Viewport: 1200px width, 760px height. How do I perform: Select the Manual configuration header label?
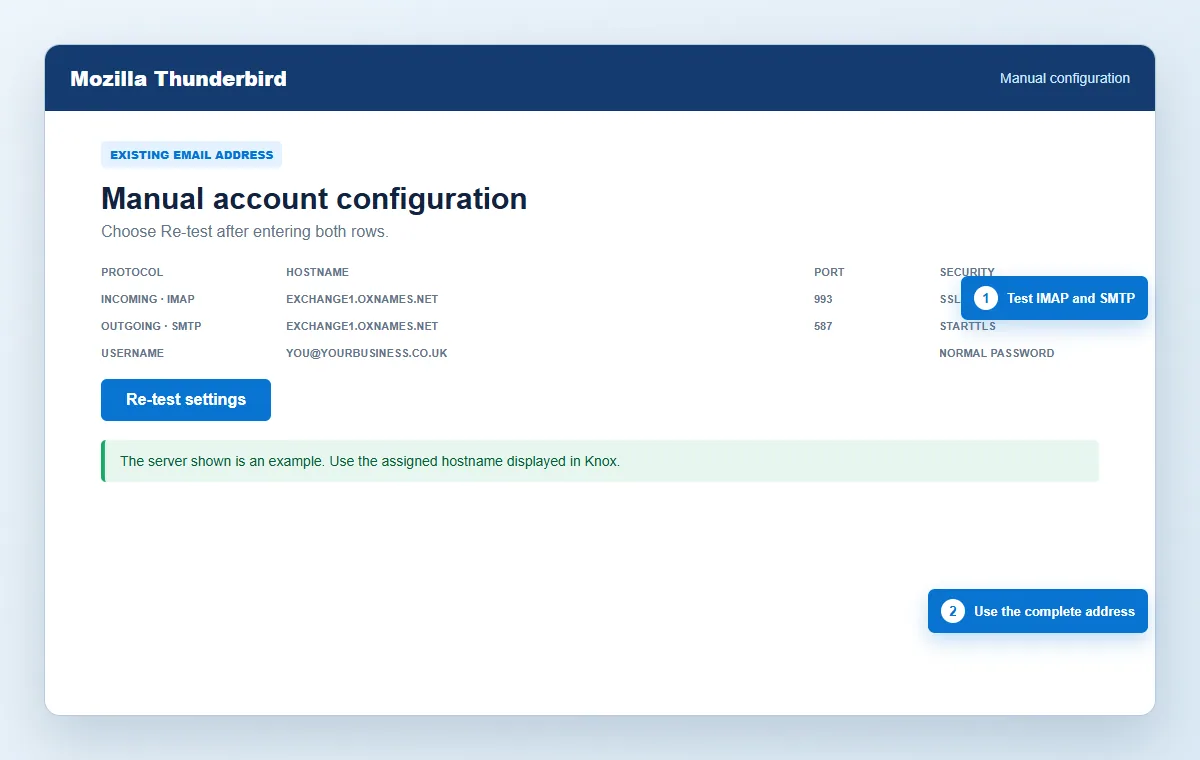point(1065,78)
